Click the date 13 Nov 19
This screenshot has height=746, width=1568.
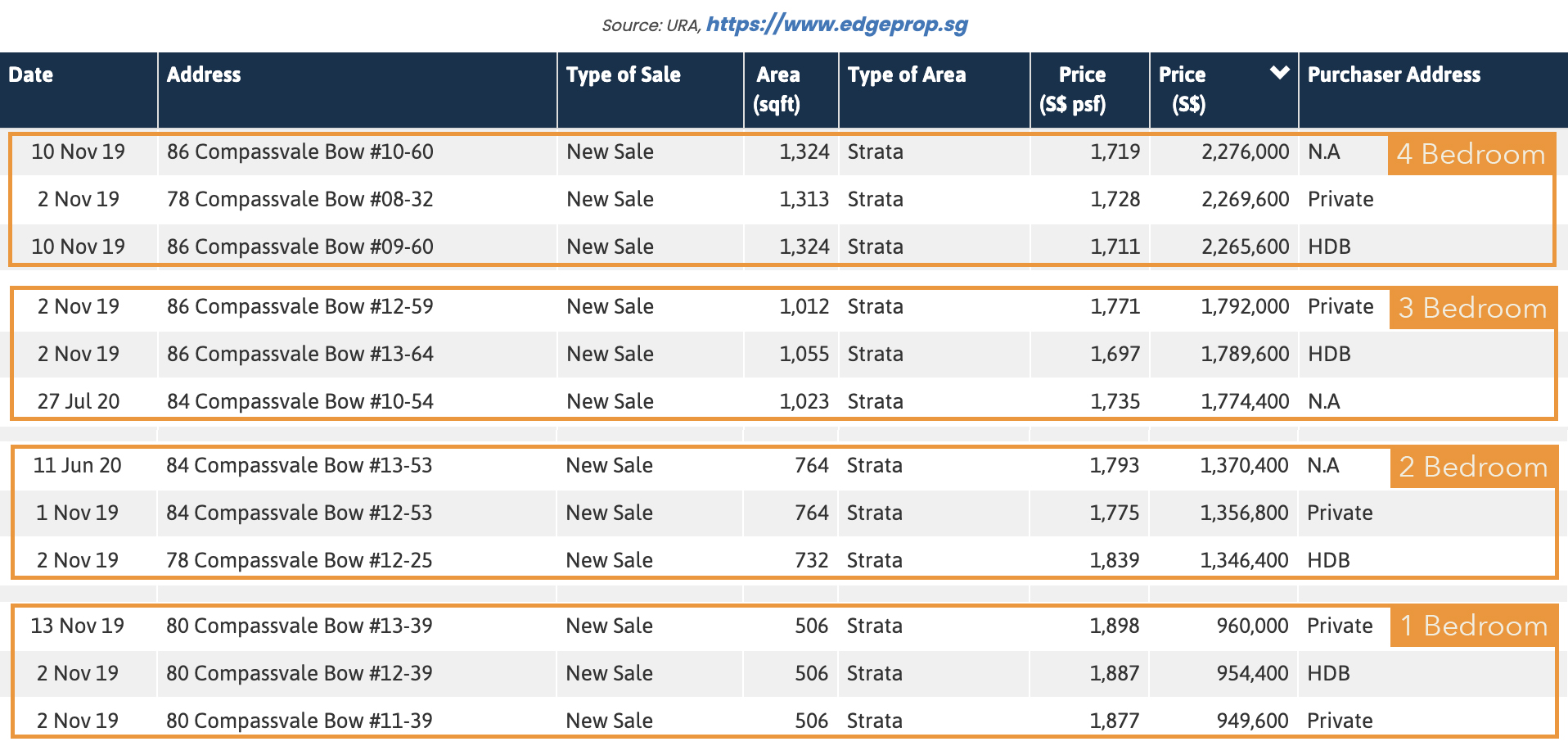[x=77, y=626]
